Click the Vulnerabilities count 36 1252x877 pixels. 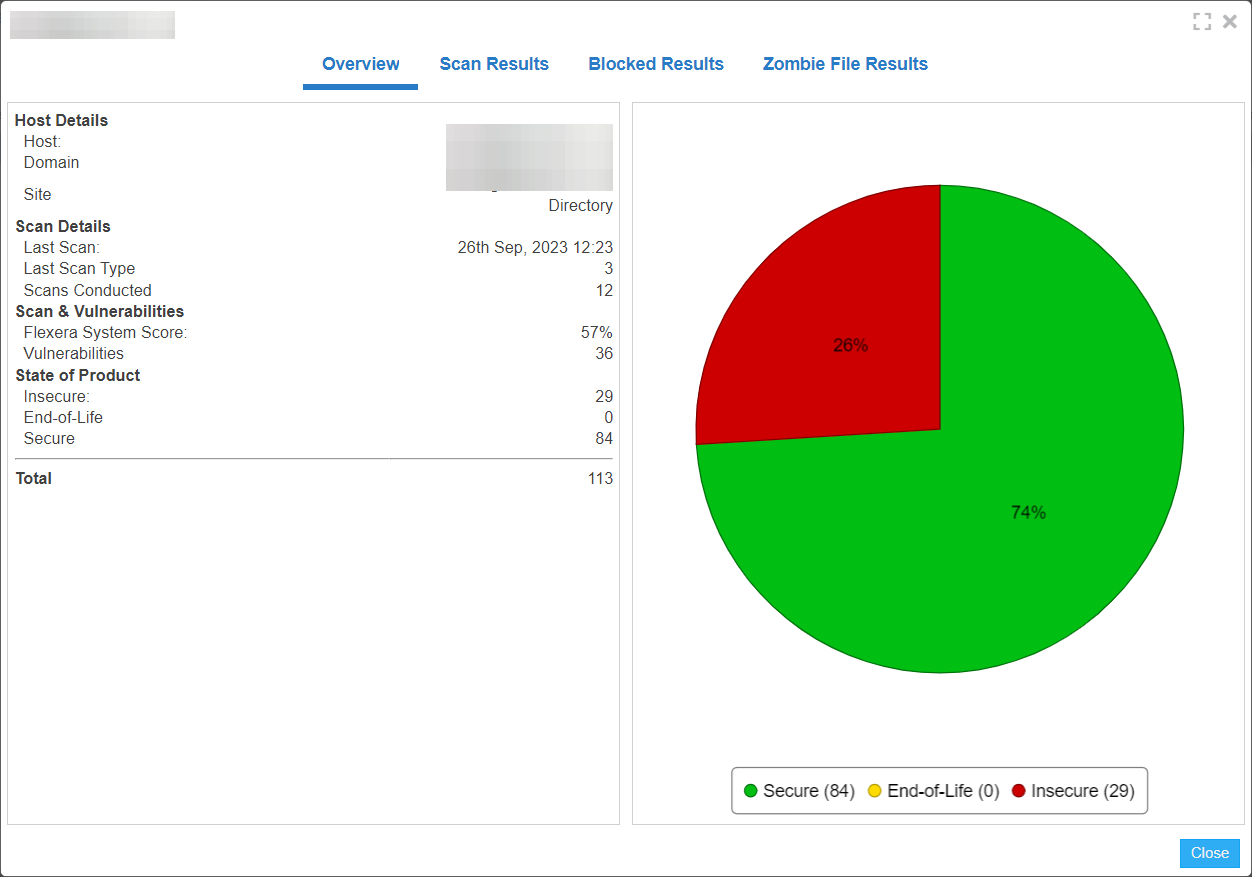click(603, 354)
